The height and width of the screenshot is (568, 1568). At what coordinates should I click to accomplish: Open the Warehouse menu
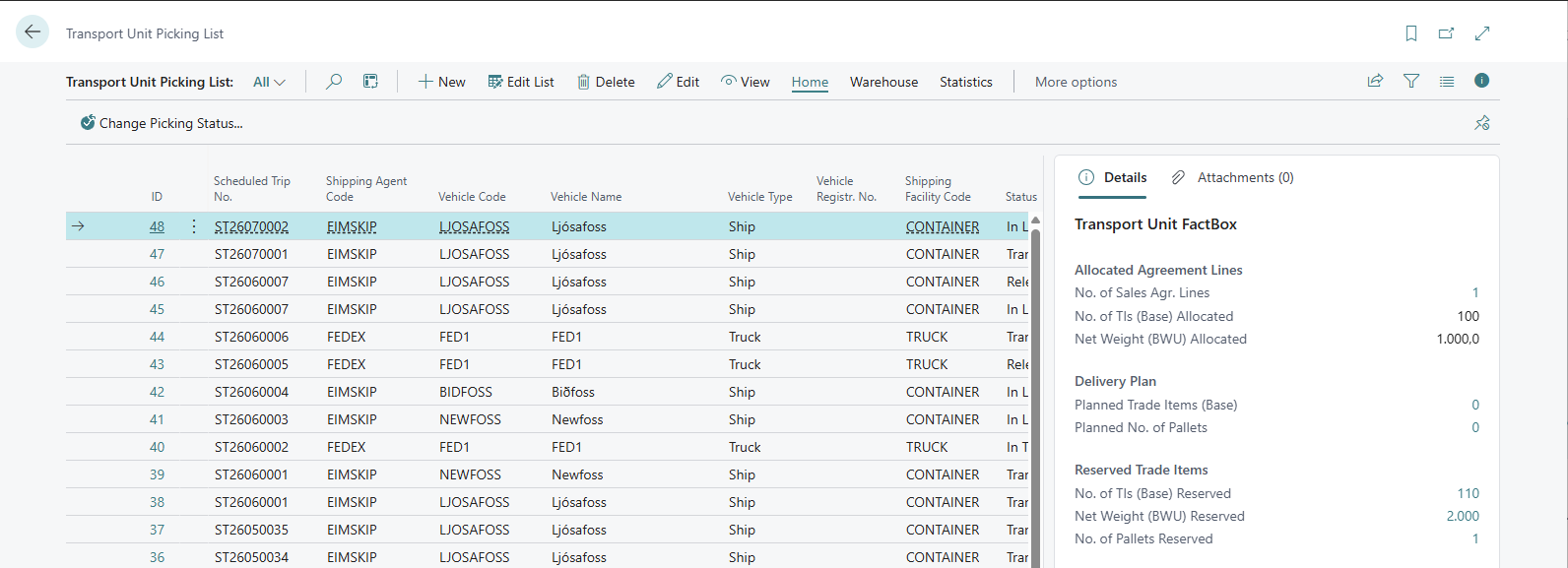click(883, 82)
